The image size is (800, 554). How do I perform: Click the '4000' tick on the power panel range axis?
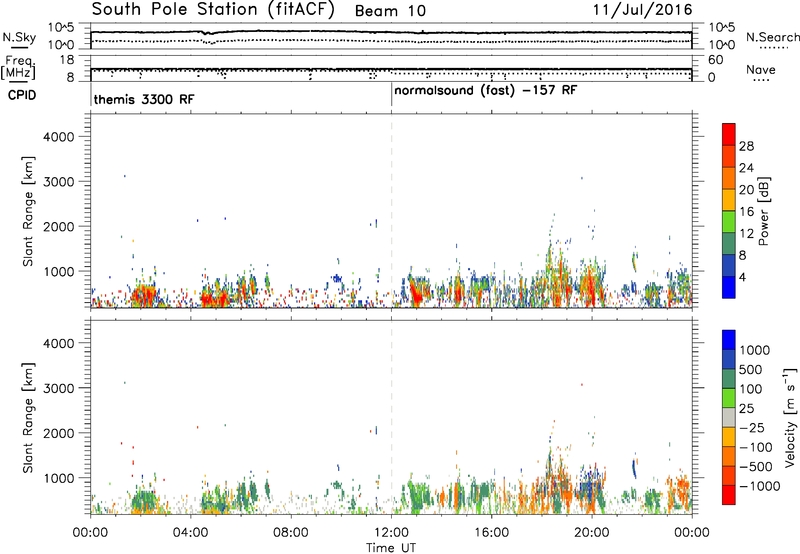click(58, 137)
